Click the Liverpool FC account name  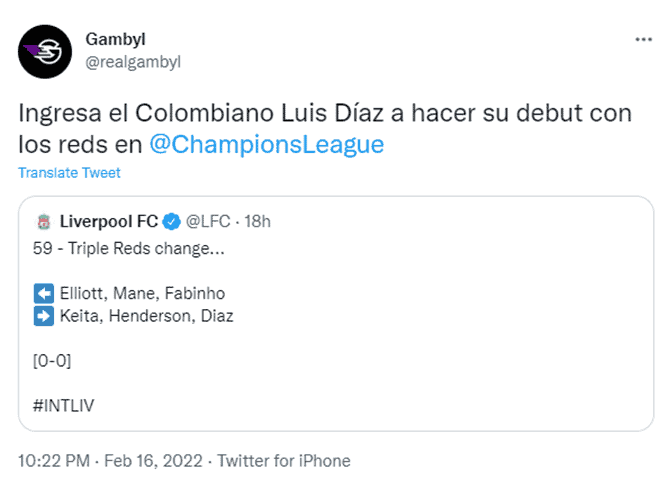(109, 222)
